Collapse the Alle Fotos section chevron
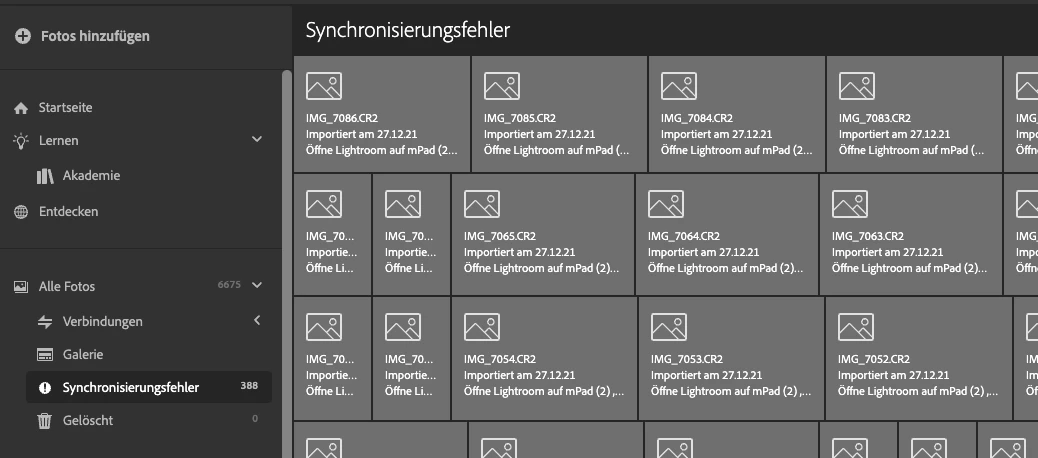Image resolution: width=1038 pixels, height=458 pixels. click(x=257, y=285)
